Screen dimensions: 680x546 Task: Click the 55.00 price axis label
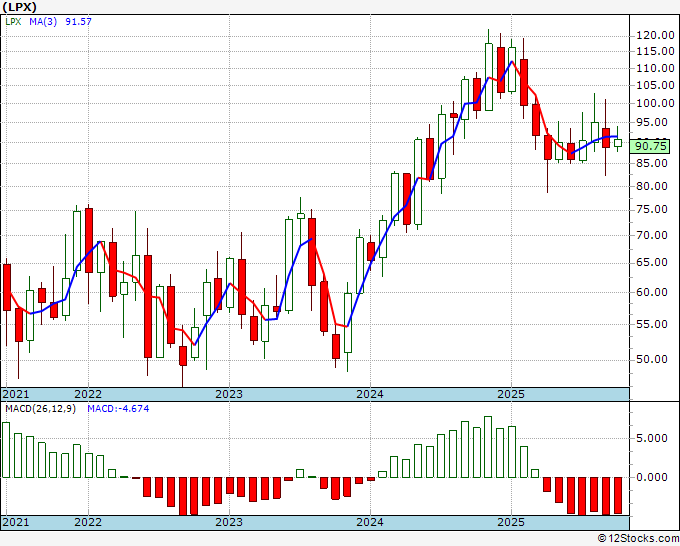point(652,324)
